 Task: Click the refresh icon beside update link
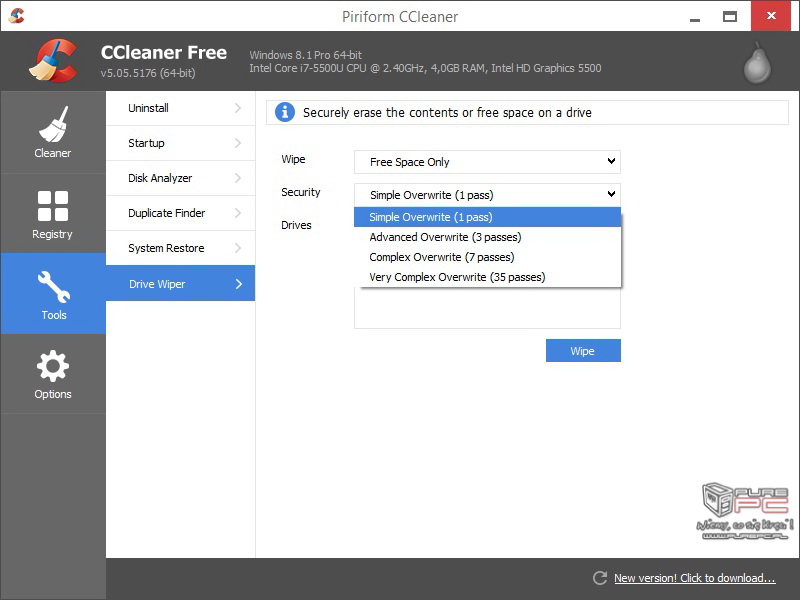[600, 578]
